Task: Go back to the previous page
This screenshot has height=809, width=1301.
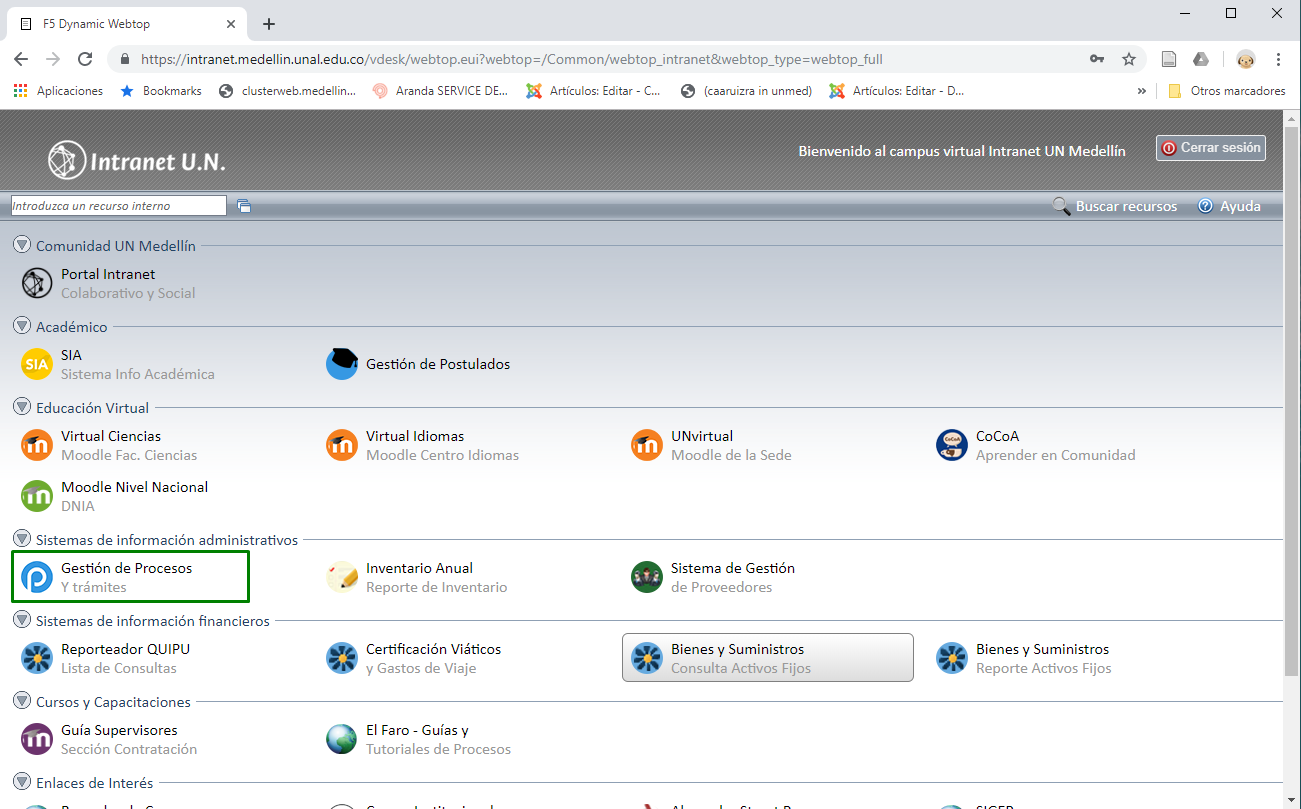Action: [x=23, y=59]
